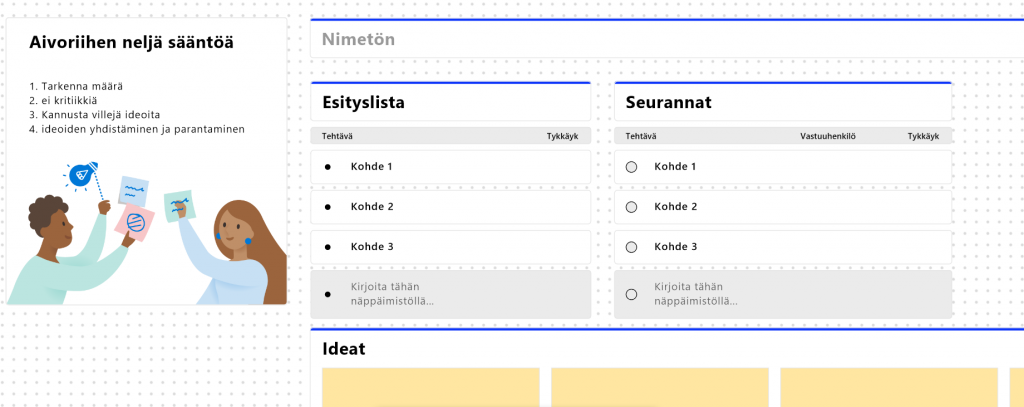Click the Seurannat heading
Image resolution: width=1024 pixels, height=407 pixels.
click(667, 103)
